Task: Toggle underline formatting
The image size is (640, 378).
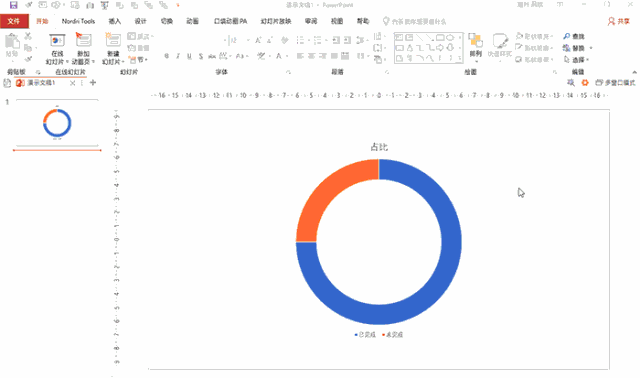Action: [189, 56]
